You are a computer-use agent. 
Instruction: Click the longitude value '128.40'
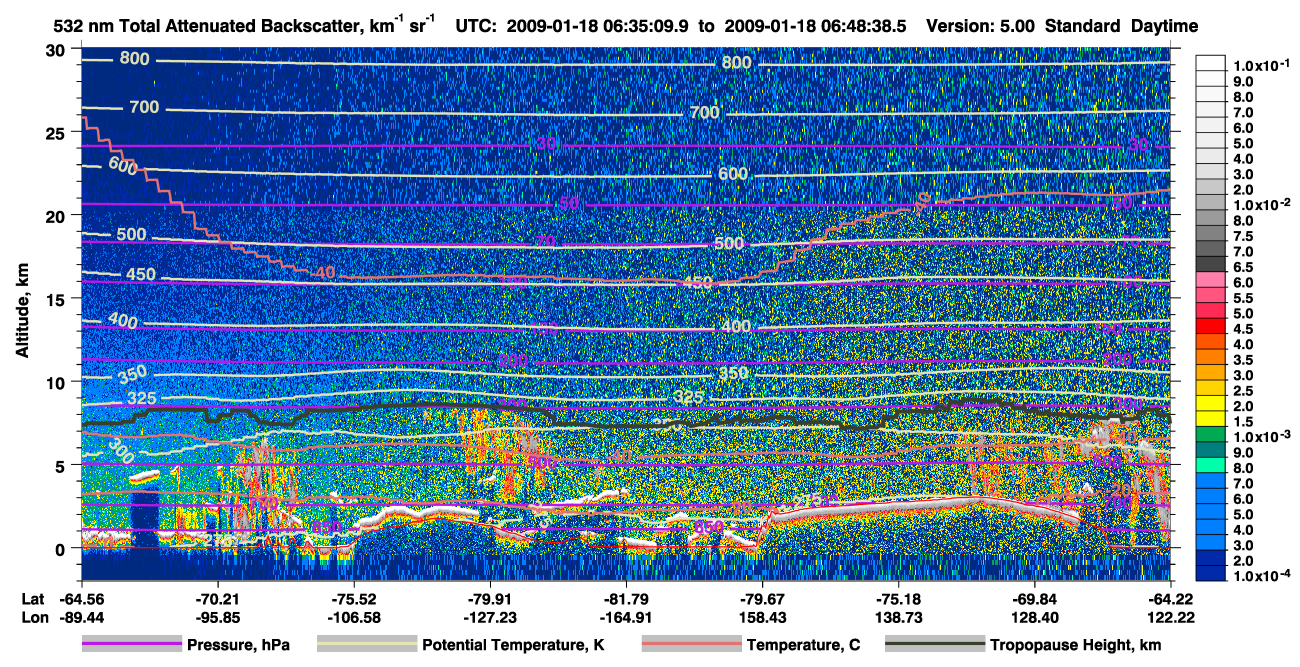(1034, 617)
